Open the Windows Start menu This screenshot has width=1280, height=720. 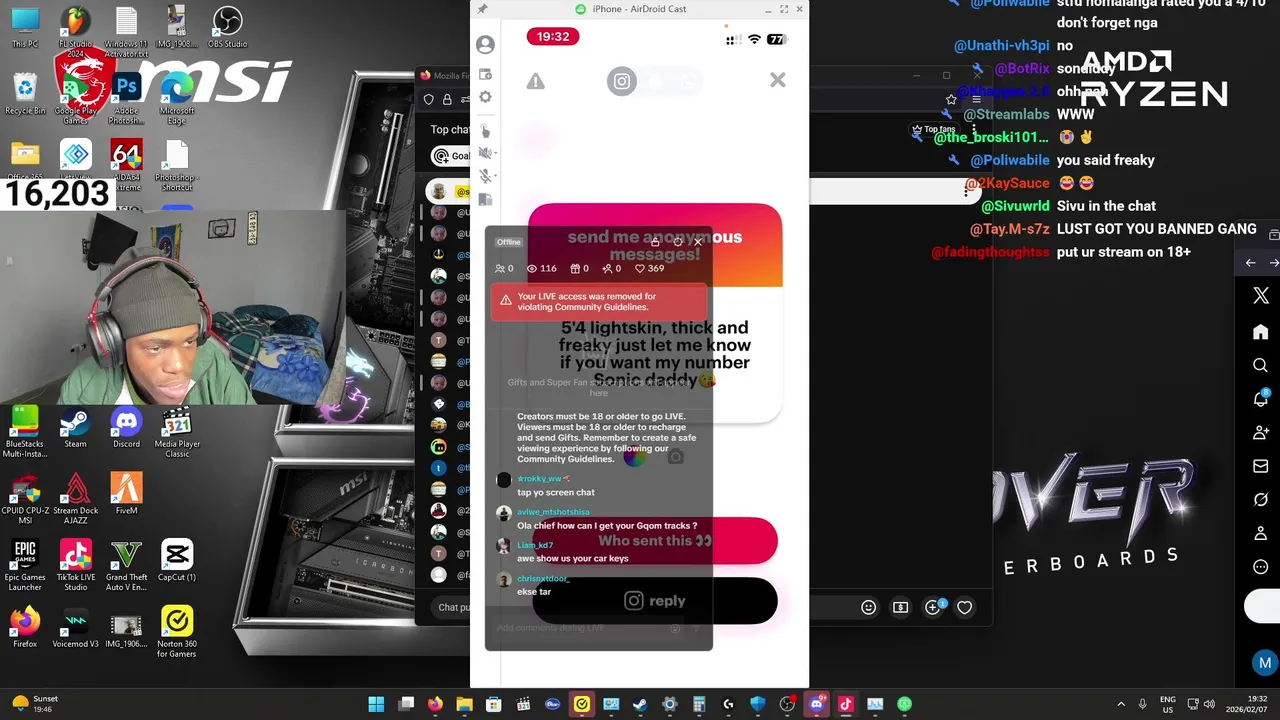[x=376, y=704]
